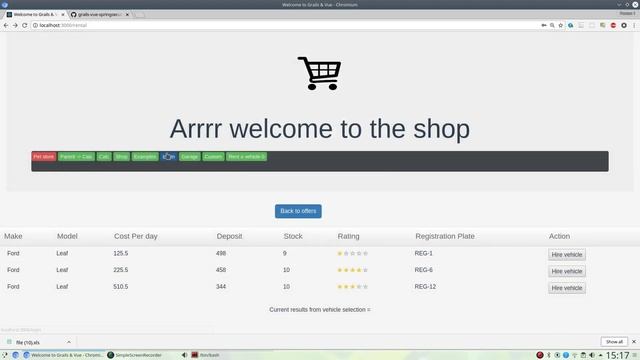The image size is (640, 360).
Task: Click the Deposit column header
Action: [x=229, y=236]
